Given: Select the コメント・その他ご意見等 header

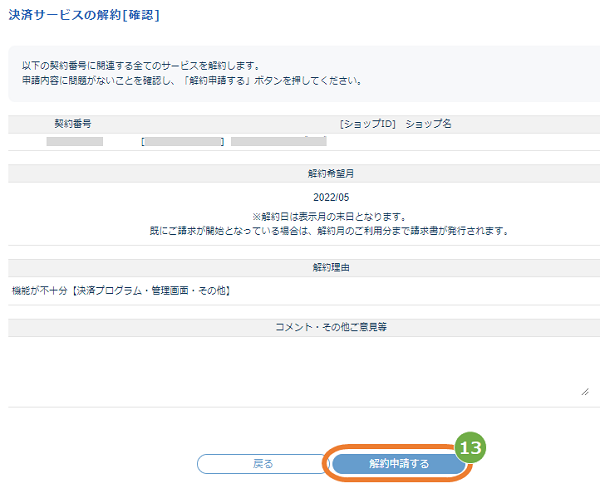Looking at the screenshot, I should tap(331, 327).
